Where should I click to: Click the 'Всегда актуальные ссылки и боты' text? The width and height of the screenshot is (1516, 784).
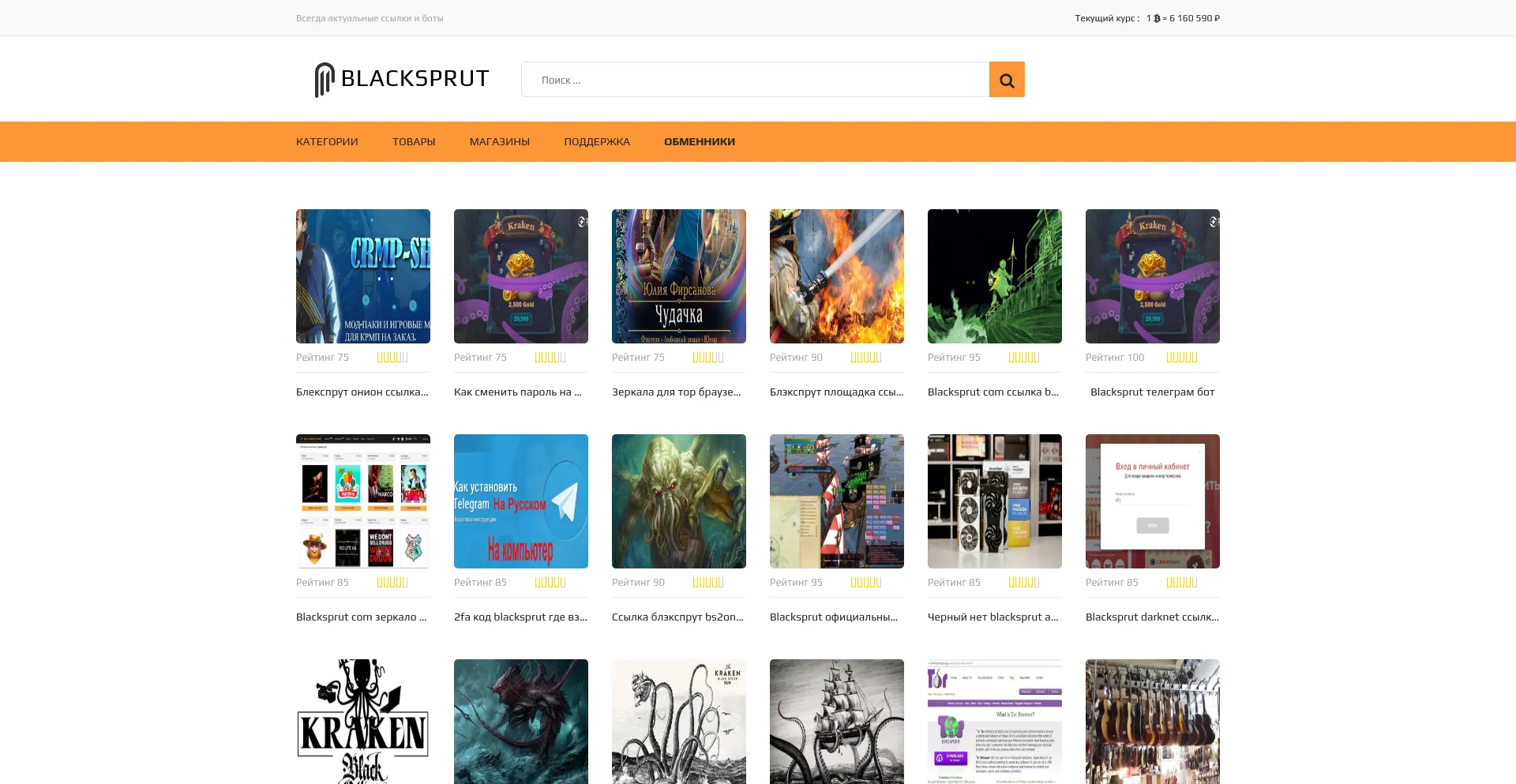[370, 18]
